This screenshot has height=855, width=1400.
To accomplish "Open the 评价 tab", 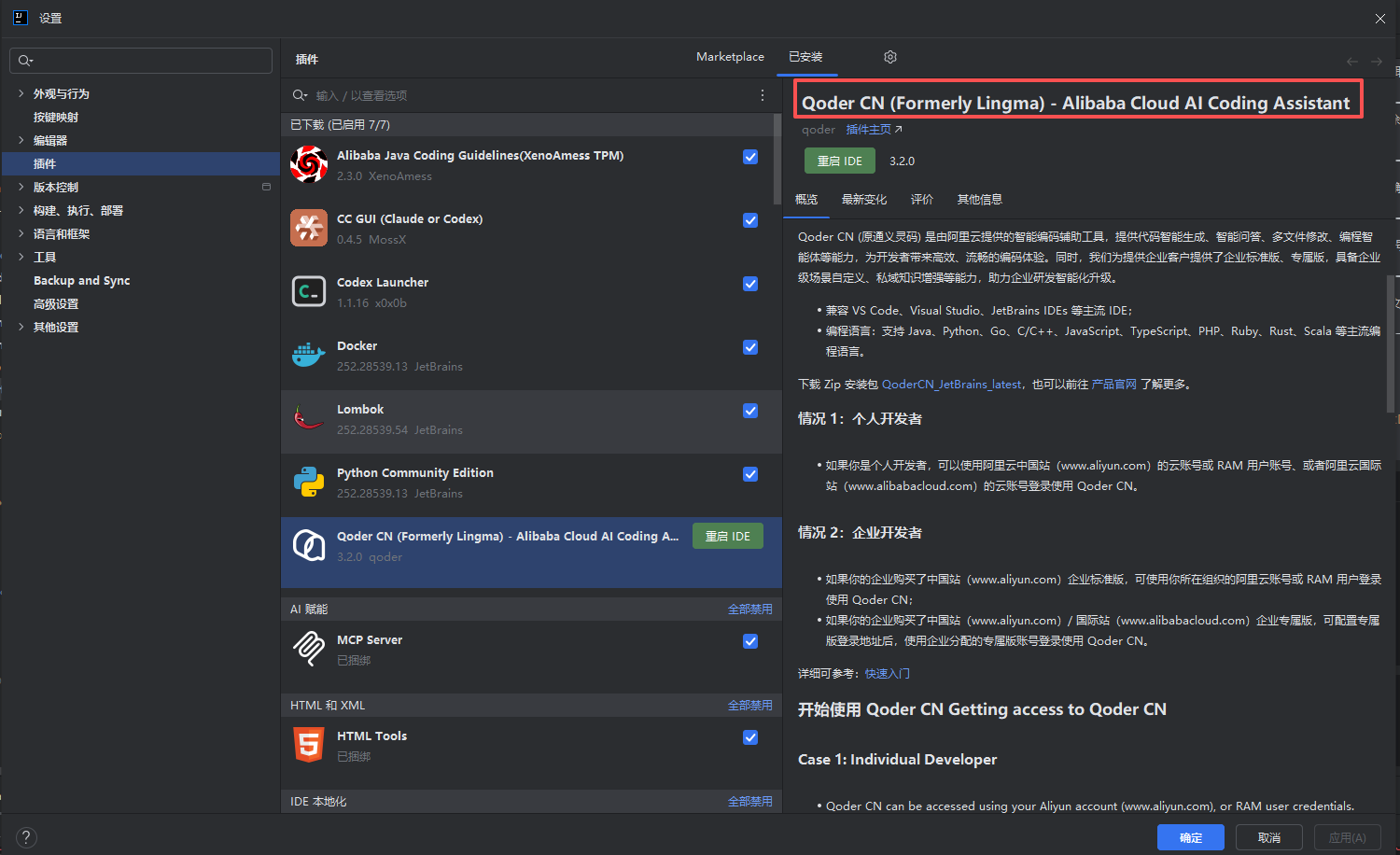I will (922, 200).
